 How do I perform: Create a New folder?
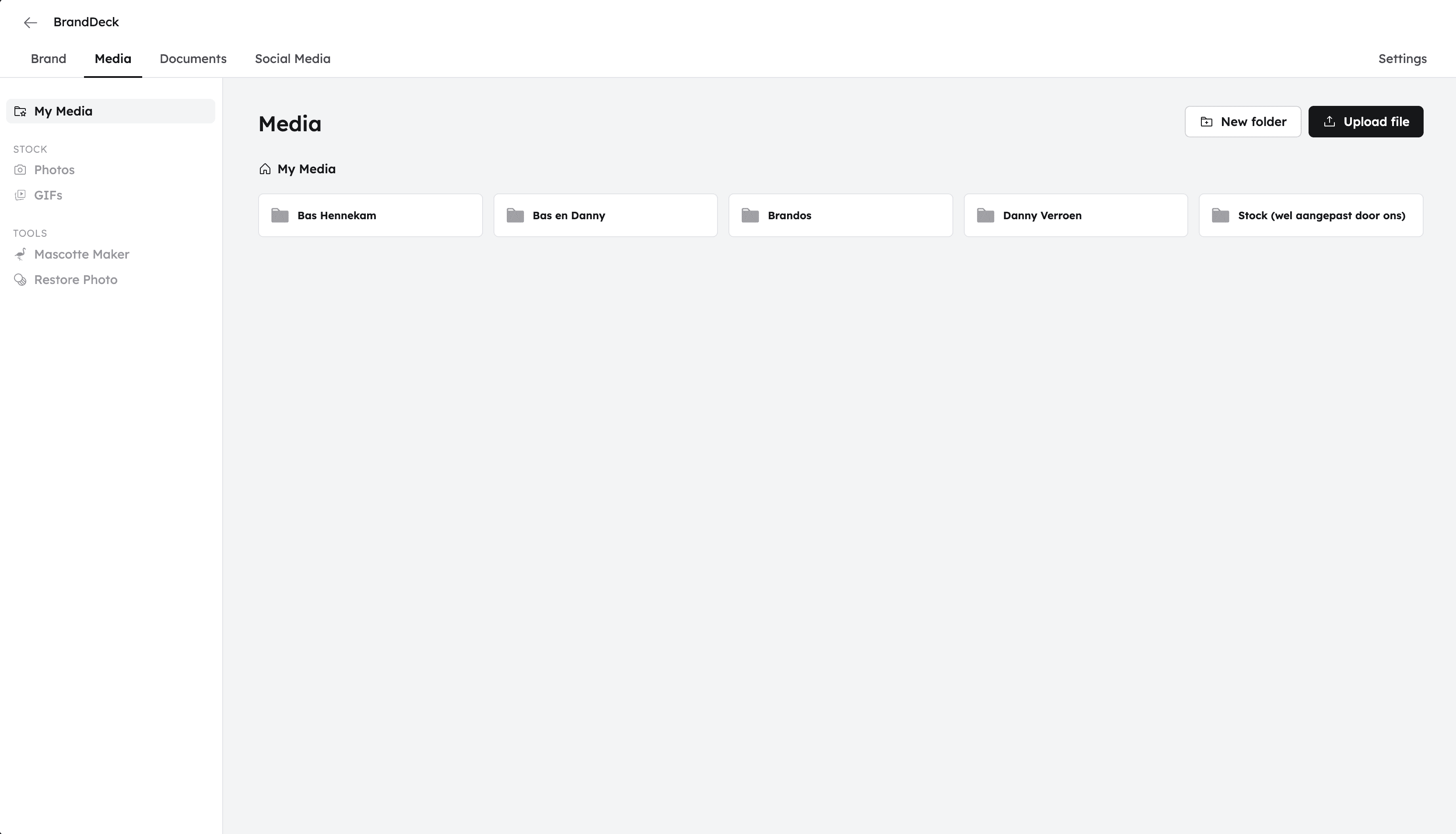[1242, 122]
